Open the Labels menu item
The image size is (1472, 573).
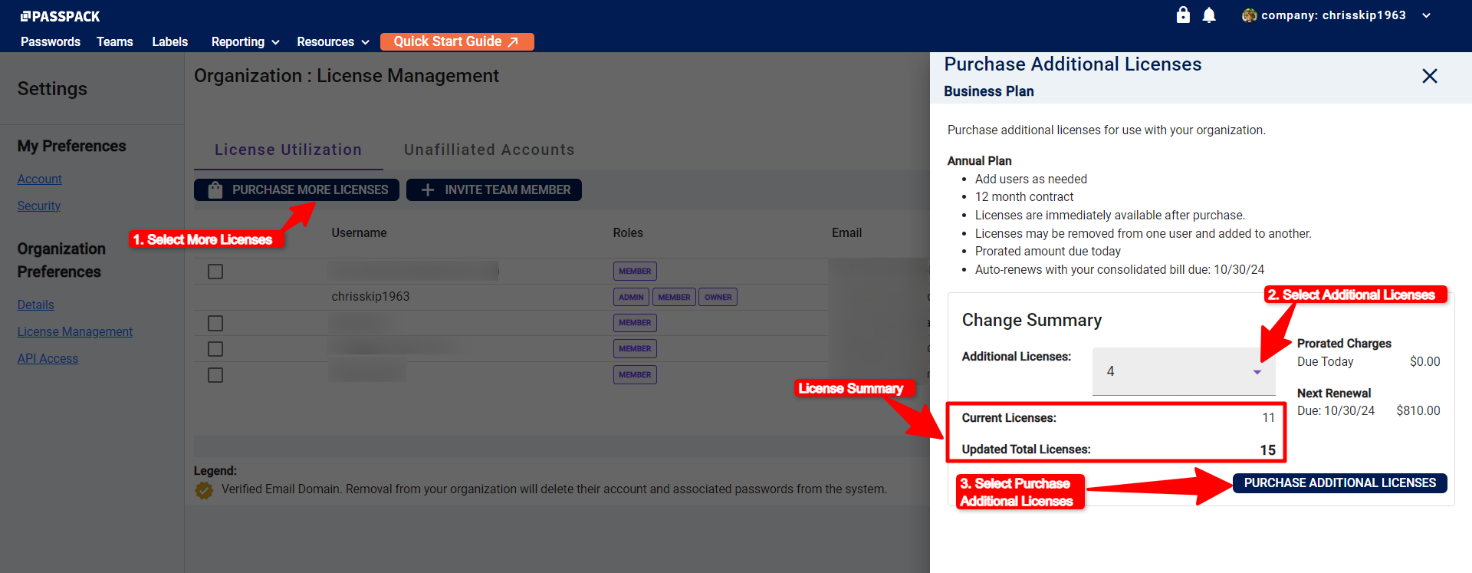[170, 42]
